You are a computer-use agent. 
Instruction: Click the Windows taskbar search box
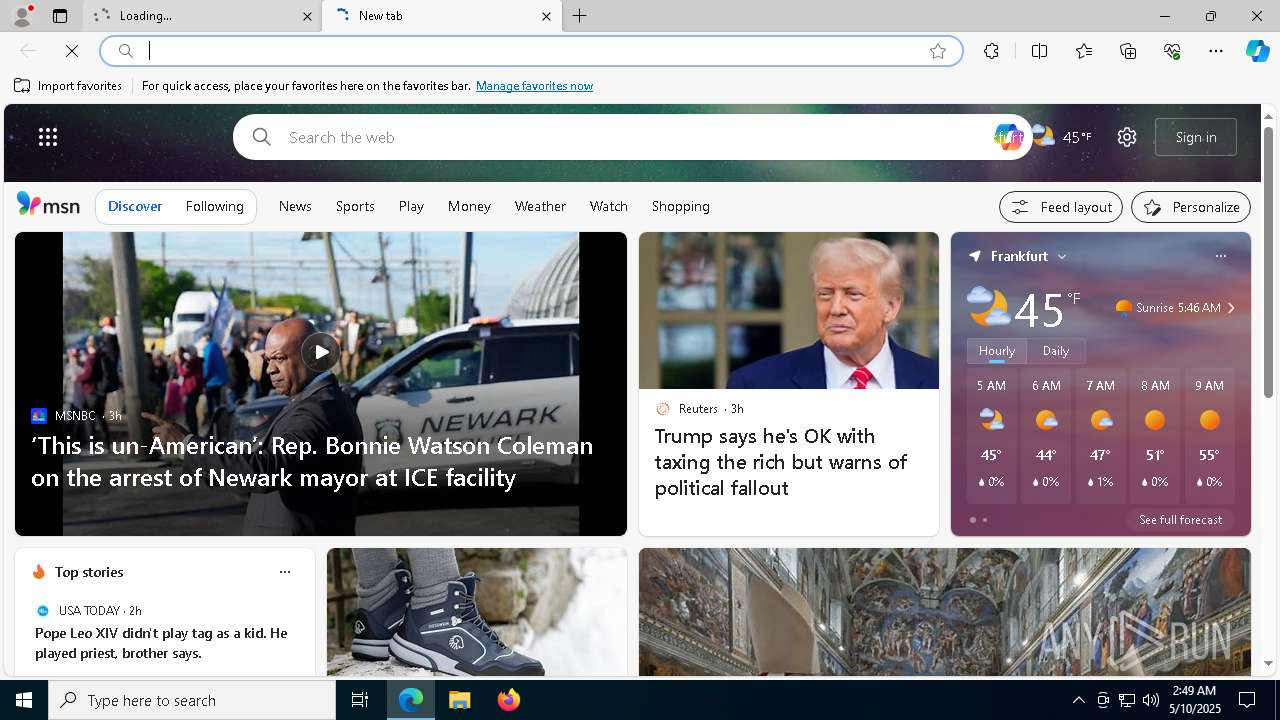[x=192, y=700]
